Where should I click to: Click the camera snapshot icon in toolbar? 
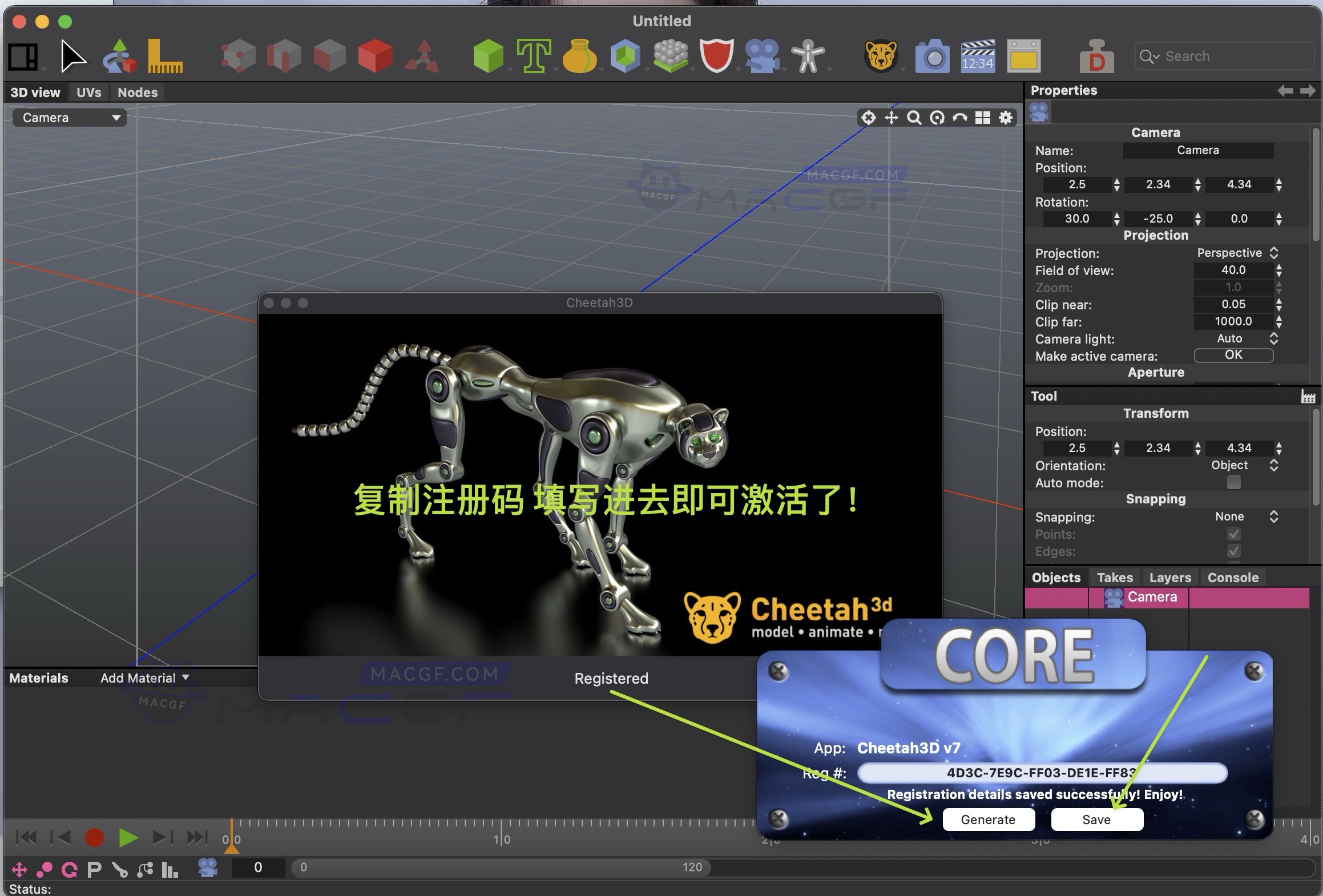coord(933,55)
